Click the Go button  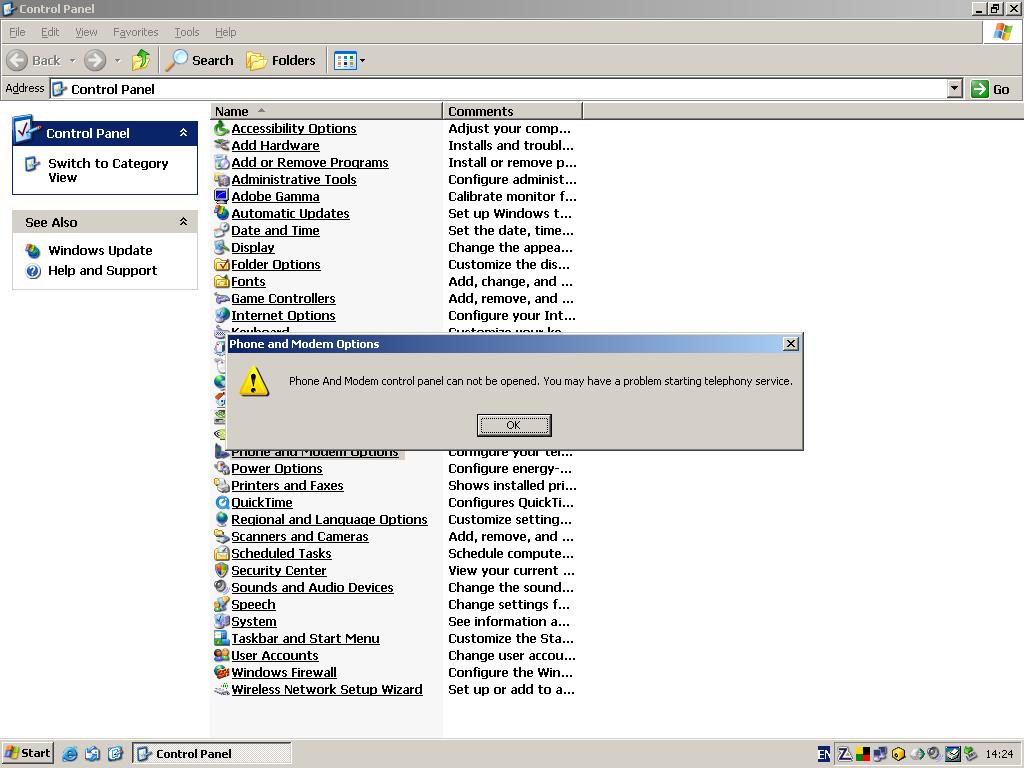[x=990, y=89]
